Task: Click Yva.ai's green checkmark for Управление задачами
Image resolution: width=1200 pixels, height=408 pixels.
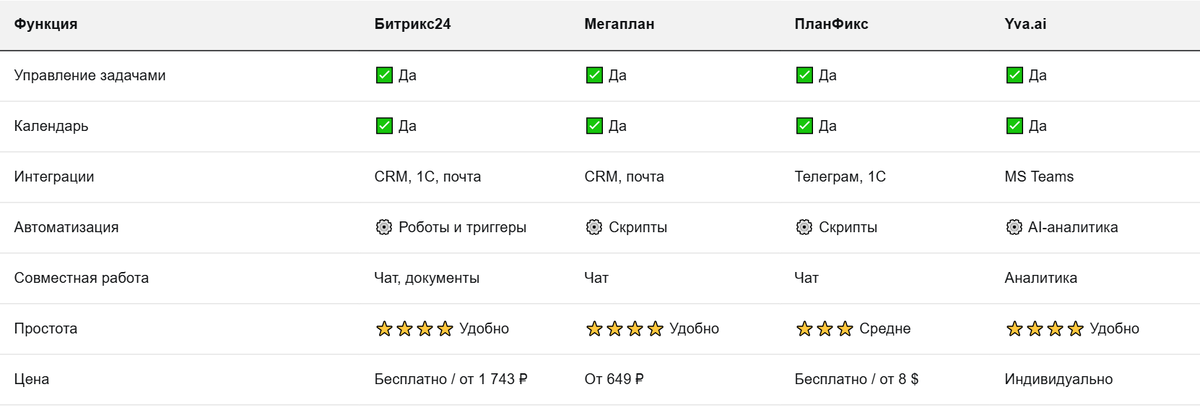Action: pos(1014,75)
